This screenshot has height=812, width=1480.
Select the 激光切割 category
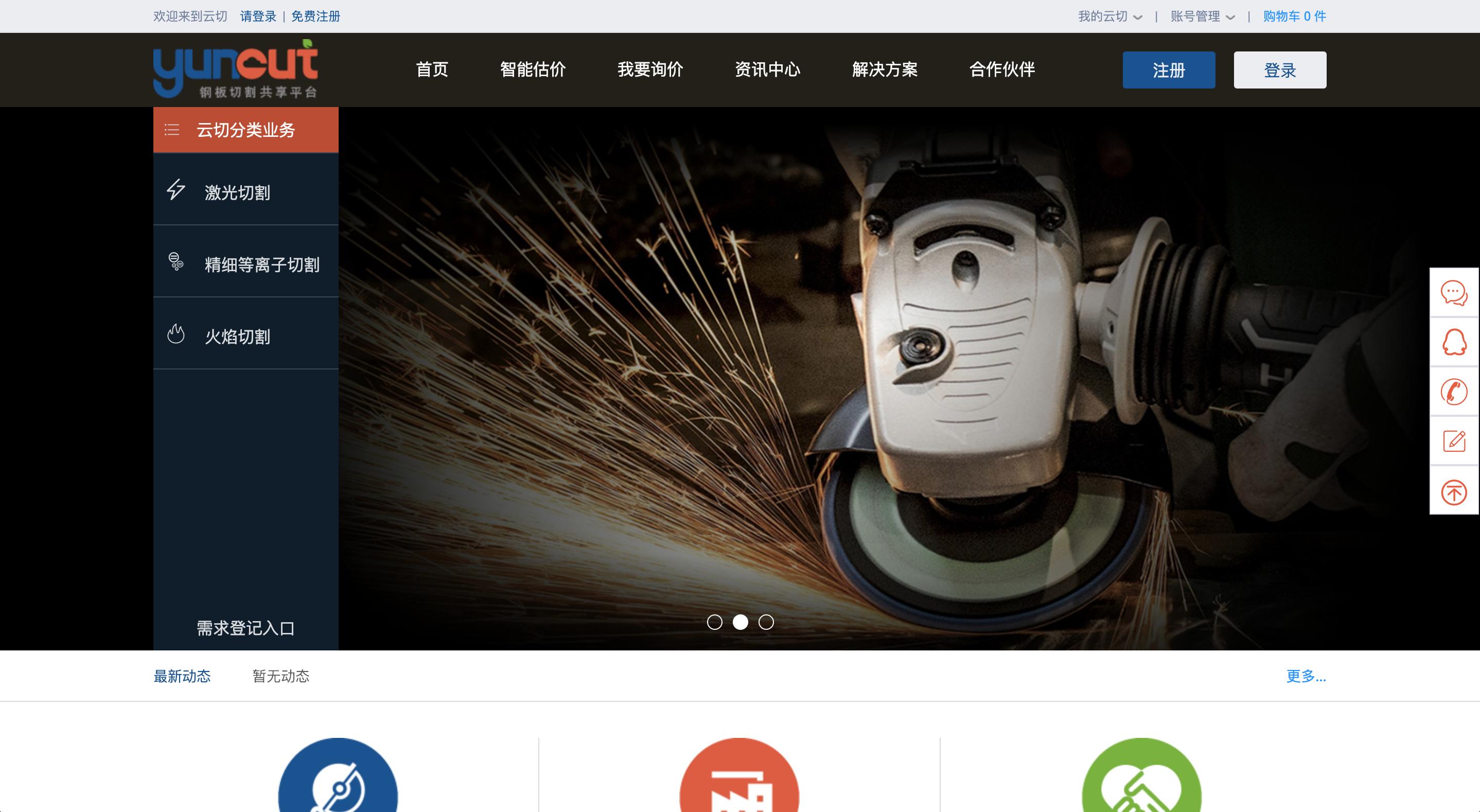pos(245,189)
